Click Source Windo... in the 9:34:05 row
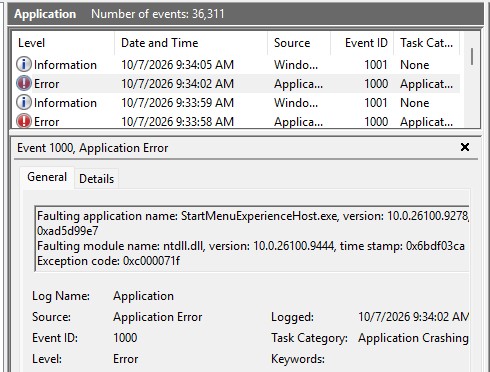490x372 pixels. point(296,65)
